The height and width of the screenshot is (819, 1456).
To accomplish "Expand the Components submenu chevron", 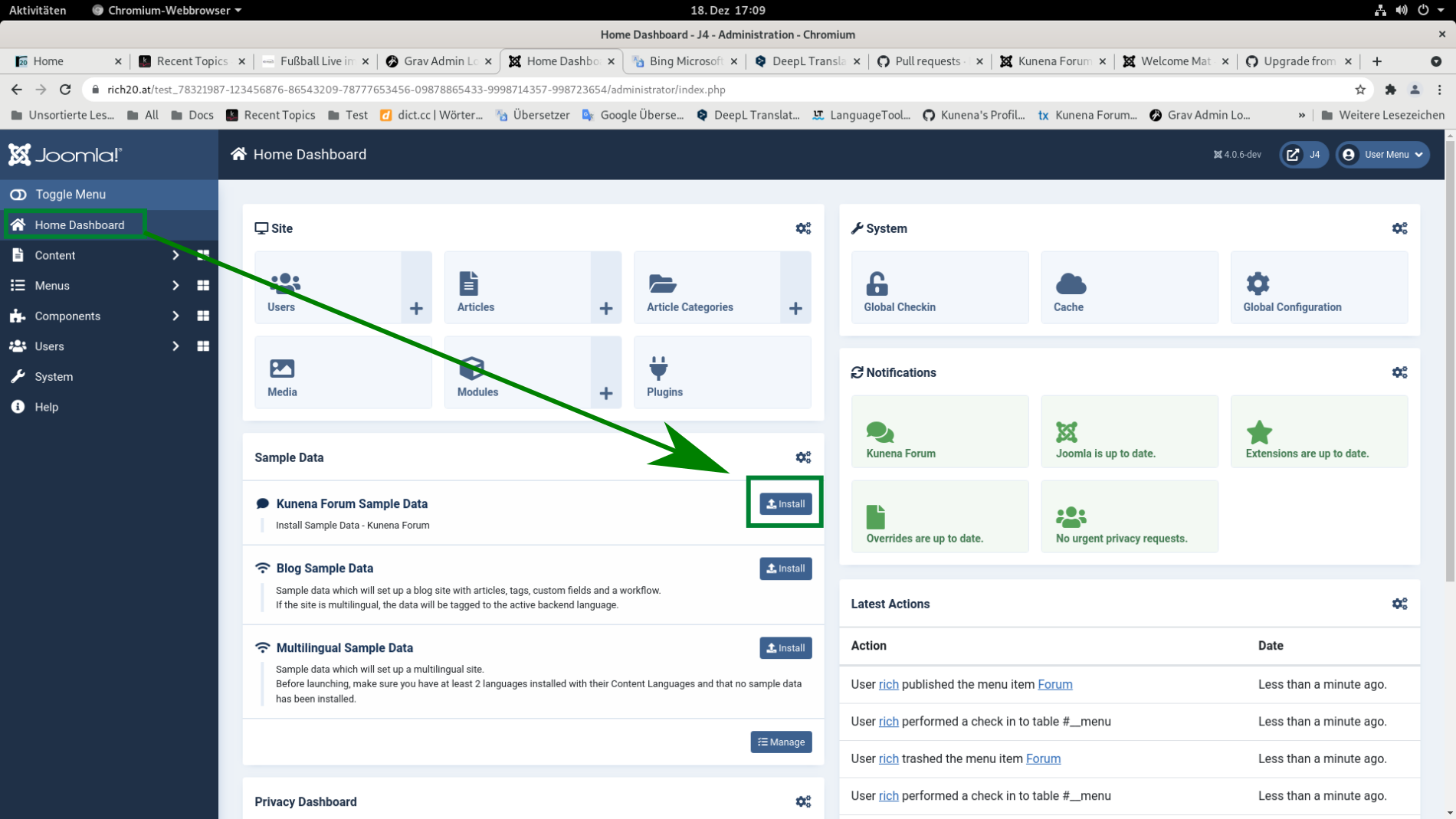I will pos(175,316).
